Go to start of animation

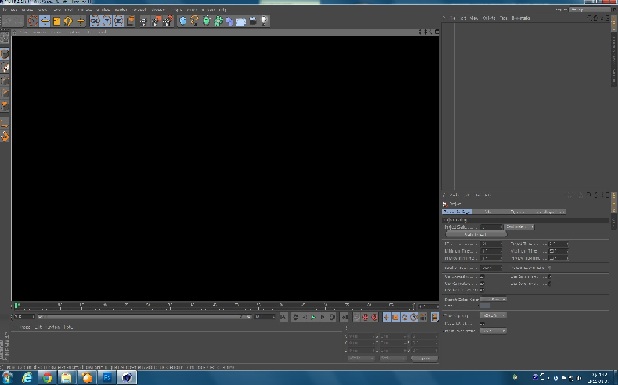pyautogui.click(x=284, y=317)
